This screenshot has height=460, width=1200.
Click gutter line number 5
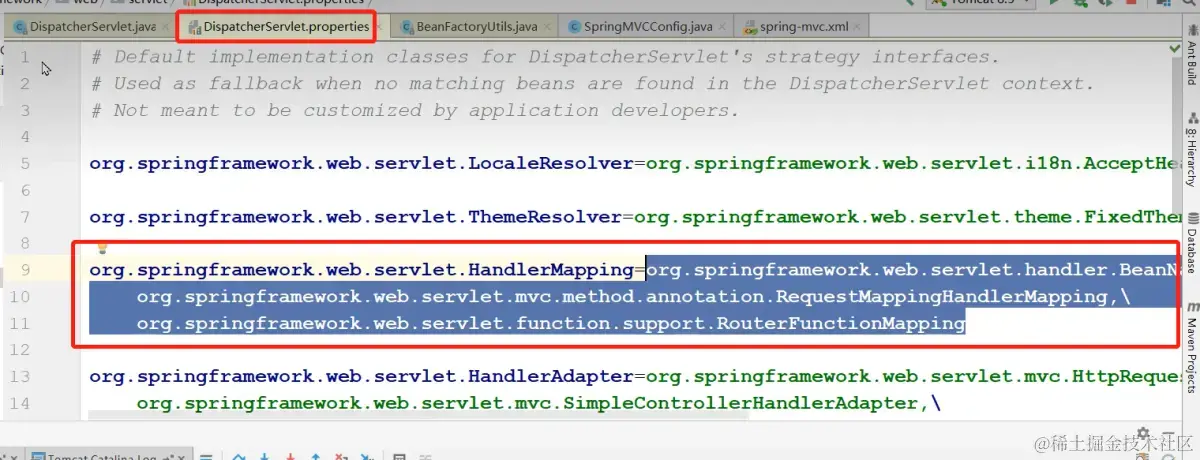pos(24,163)
